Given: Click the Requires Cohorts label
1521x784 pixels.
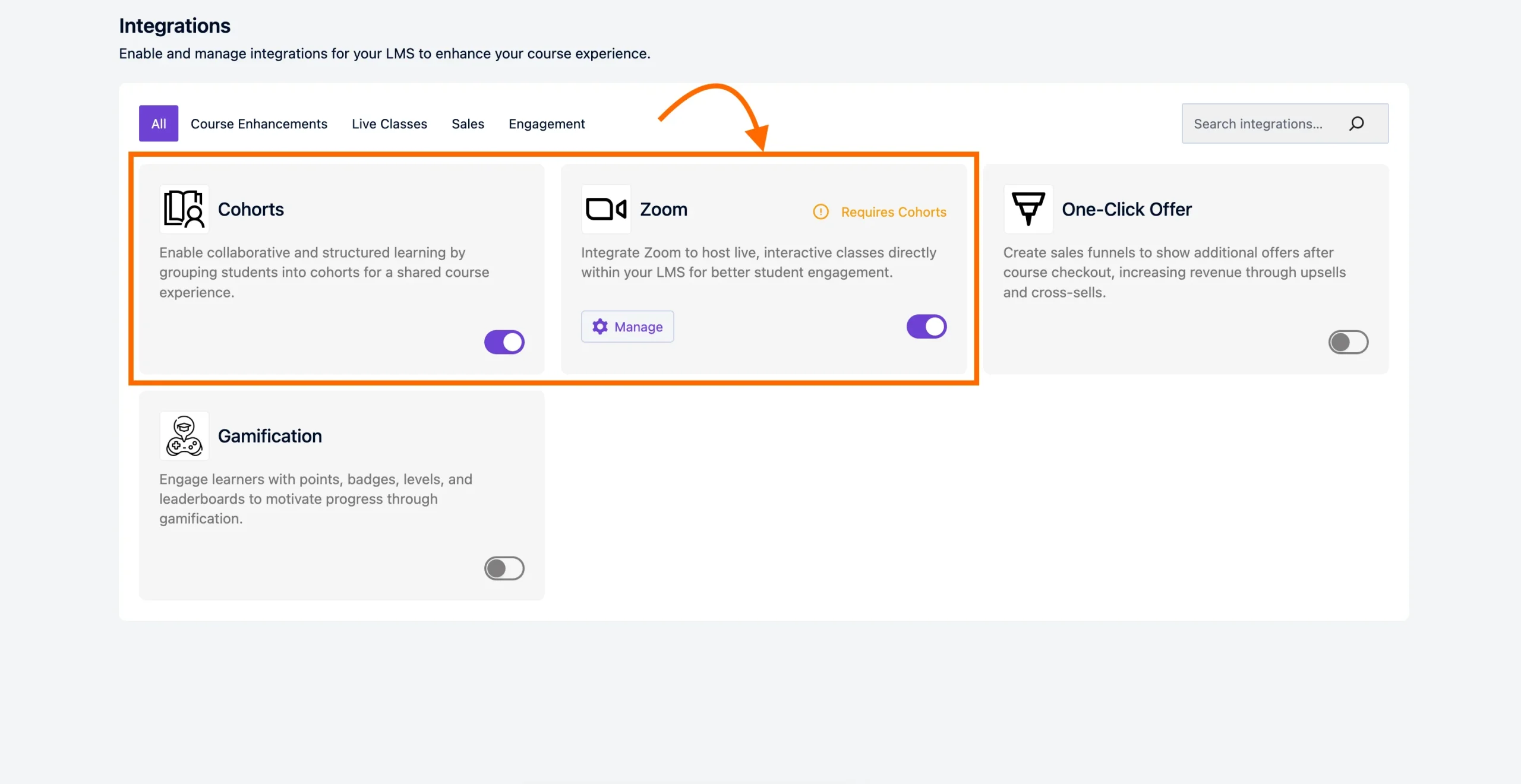Looking at the screenshot, I should point(894,211).
